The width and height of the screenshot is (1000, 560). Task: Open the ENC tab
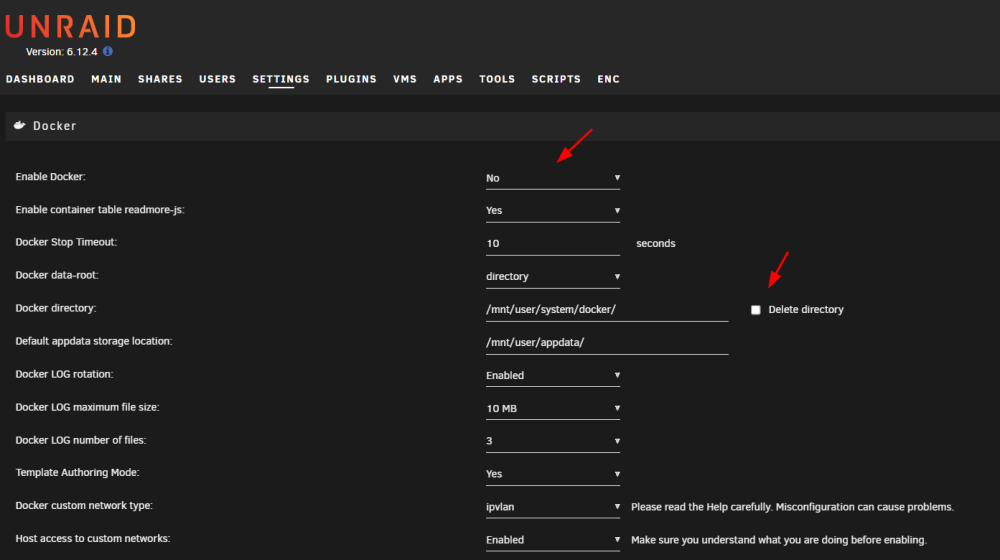608,79
